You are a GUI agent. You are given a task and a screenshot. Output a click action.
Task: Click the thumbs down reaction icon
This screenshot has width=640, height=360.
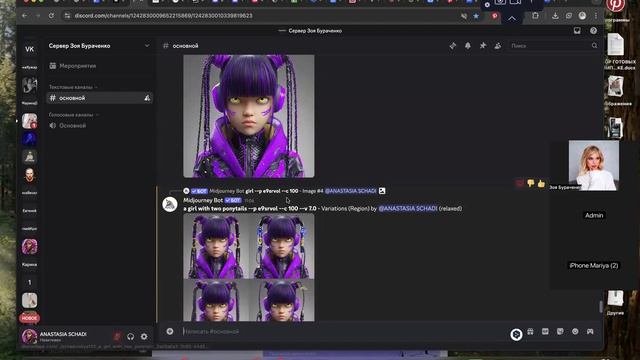531,184
